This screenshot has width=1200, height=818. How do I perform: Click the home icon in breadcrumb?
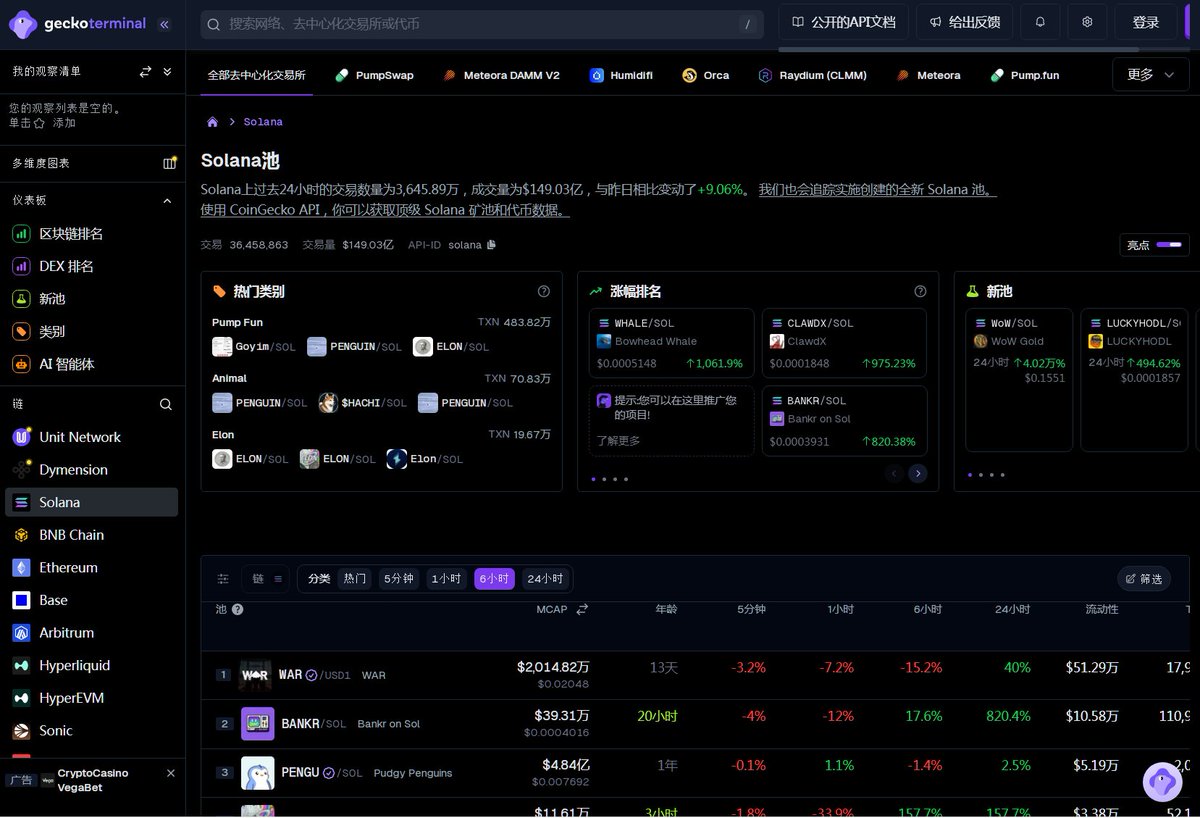click(x=212, y=122)
